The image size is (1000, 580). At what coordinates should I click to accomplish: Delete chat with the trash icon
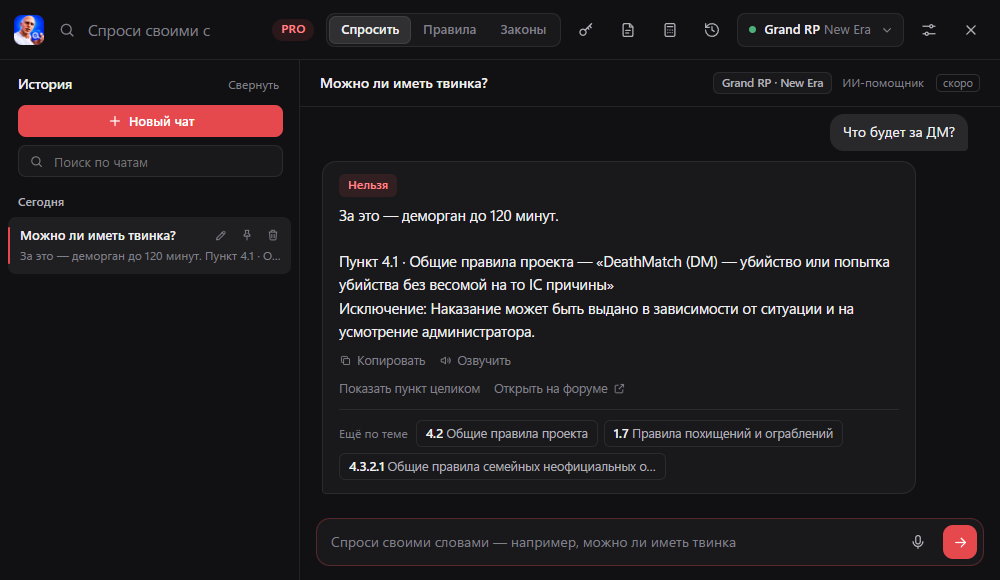(273, 235)
